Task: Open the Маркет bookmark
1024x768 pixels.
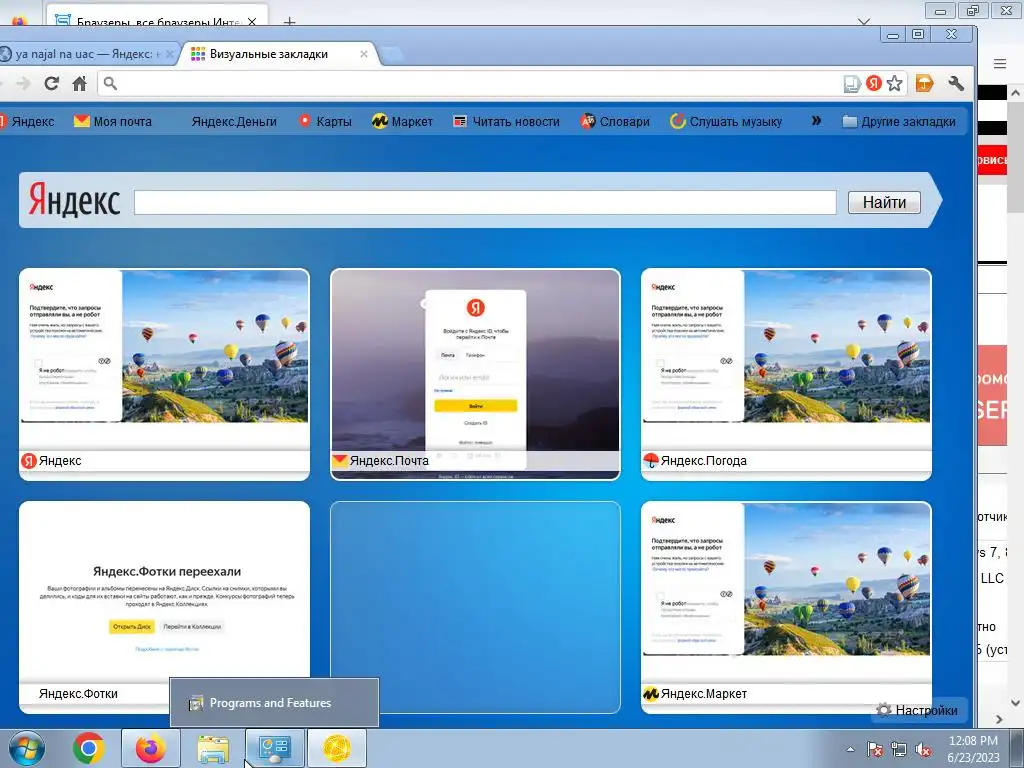Action: (x=402, y=121)
